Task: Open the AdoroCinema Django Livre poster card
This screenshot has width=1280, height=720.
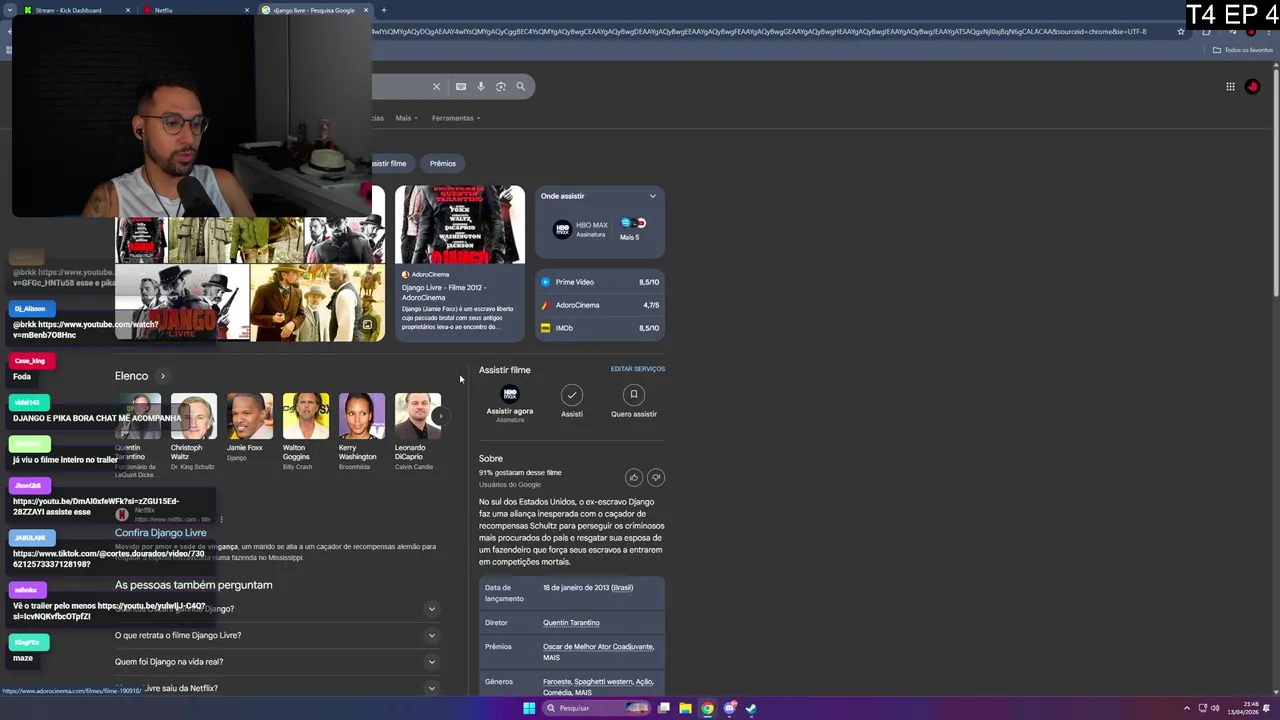Action: [459, 262]
